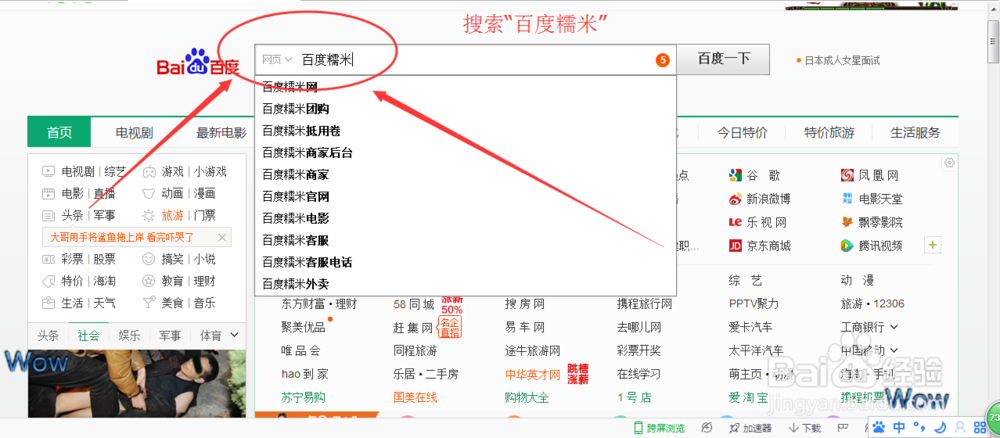Open the 大哥用手将鲨鱼拖上岸 news link

[122, 237]
